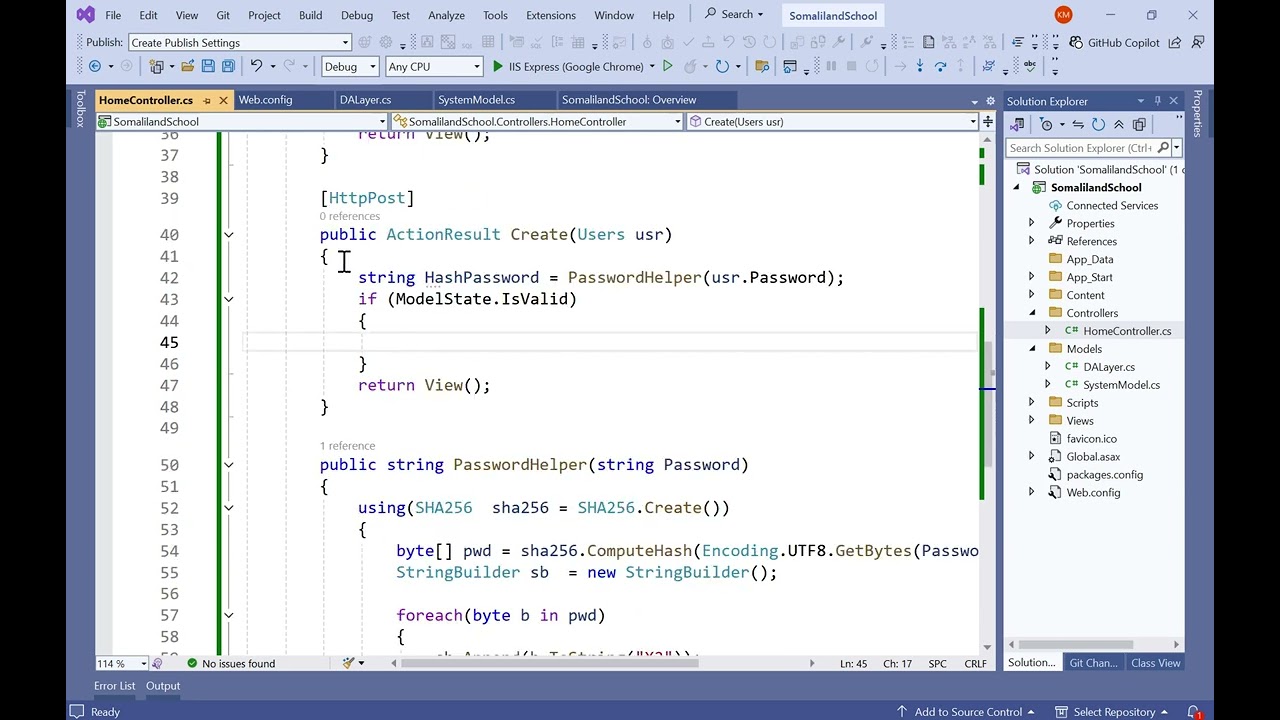The width and height of the screenshot is (1280, 720).
Task: Open the Any CPU platform dropdown
Action: tap(475, 66)
